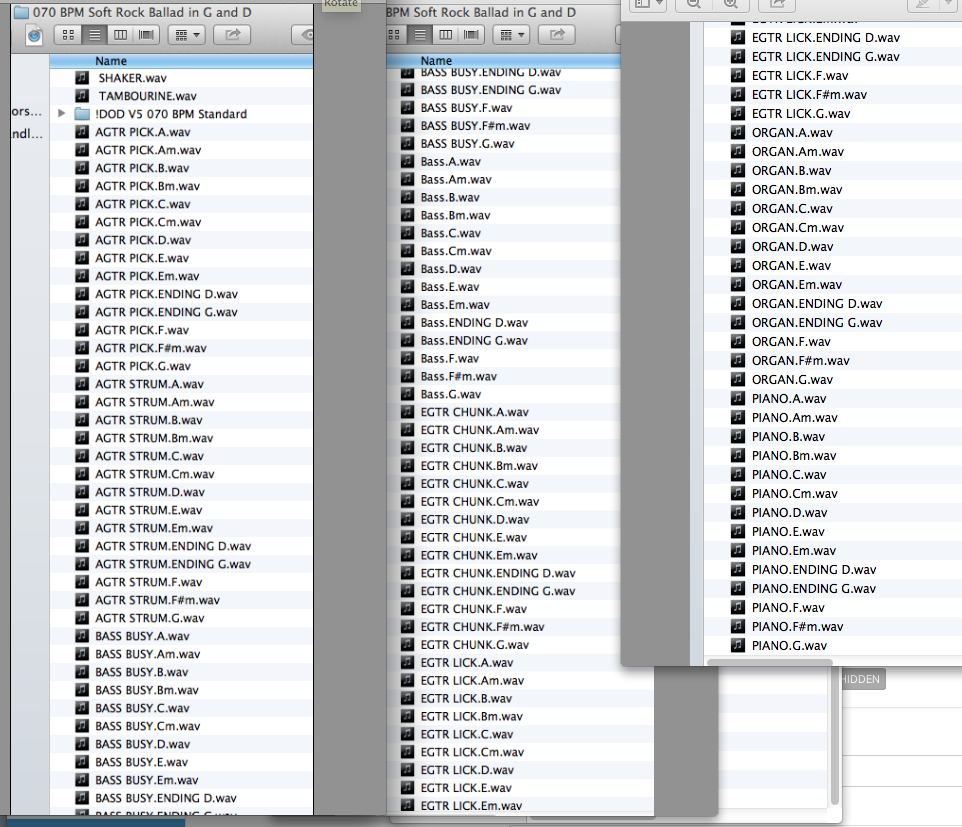962x827 pixels.
Task: Click share icon in right window toolbar
Action: click(x=777, y=5)
